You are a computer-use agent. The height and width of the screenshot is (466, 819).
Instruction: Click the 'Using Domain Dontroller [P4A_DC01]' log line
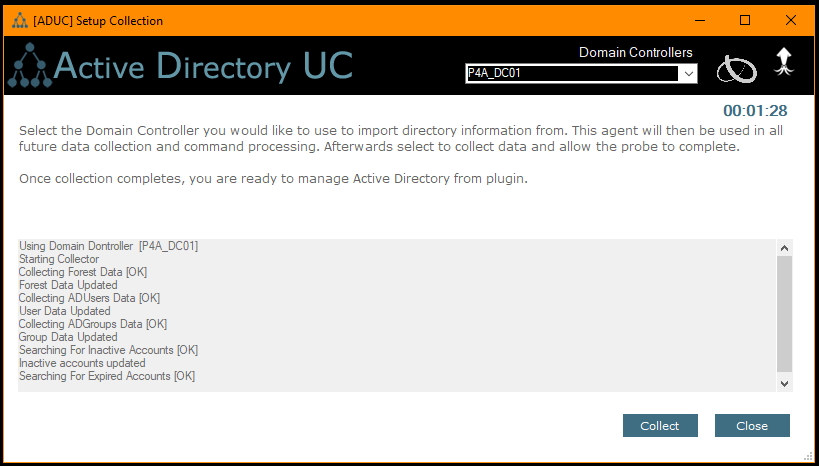click(108, 246)
